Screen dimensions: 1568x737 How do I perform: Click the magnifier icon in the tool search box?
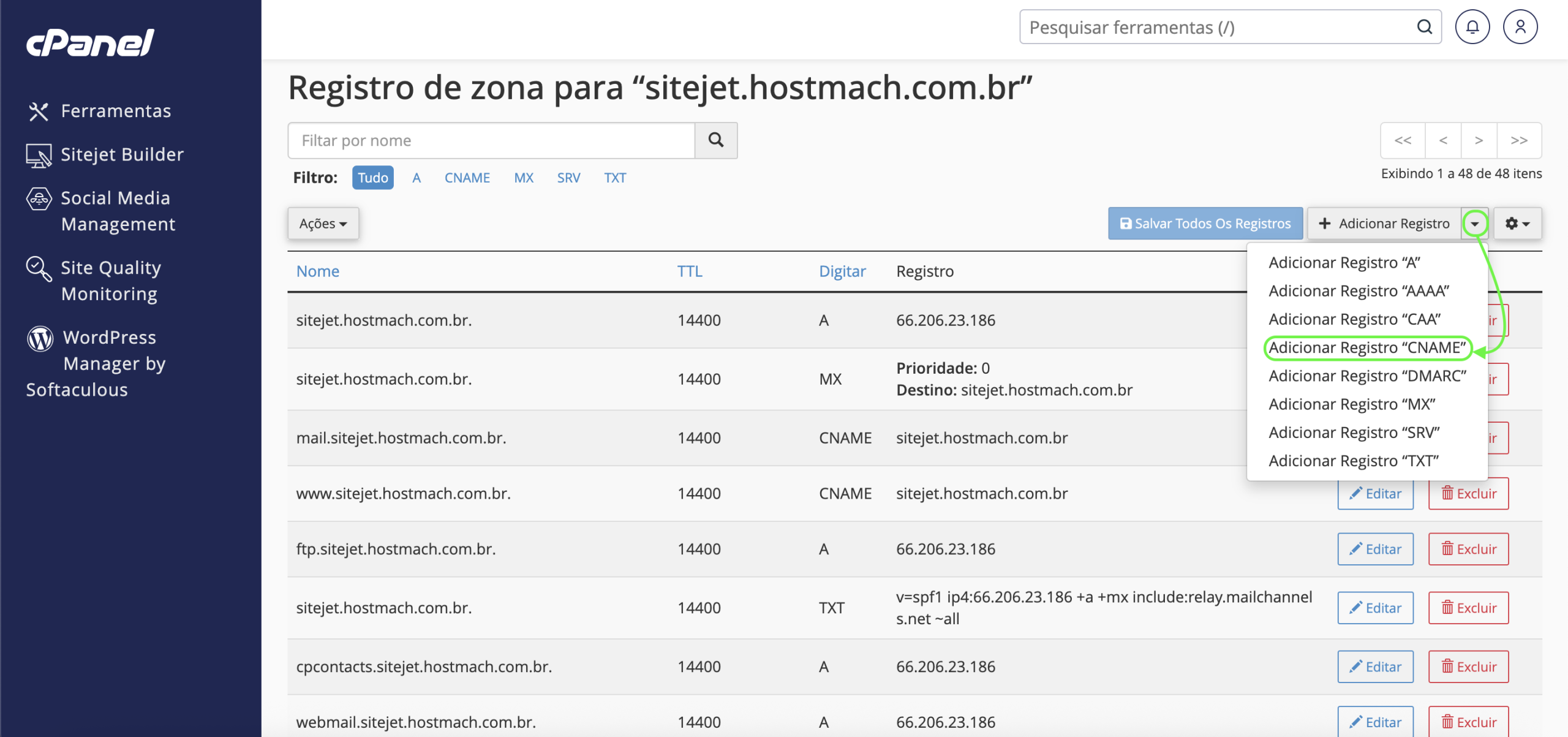(x=1424, y=27)
